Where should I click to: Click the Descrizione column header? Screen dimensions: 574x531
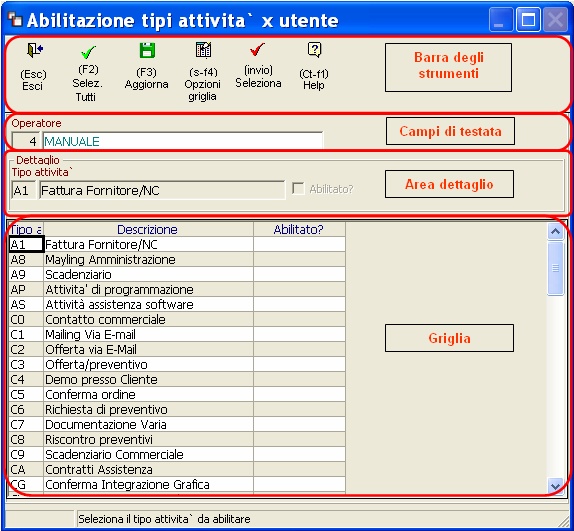pos(148,229)
